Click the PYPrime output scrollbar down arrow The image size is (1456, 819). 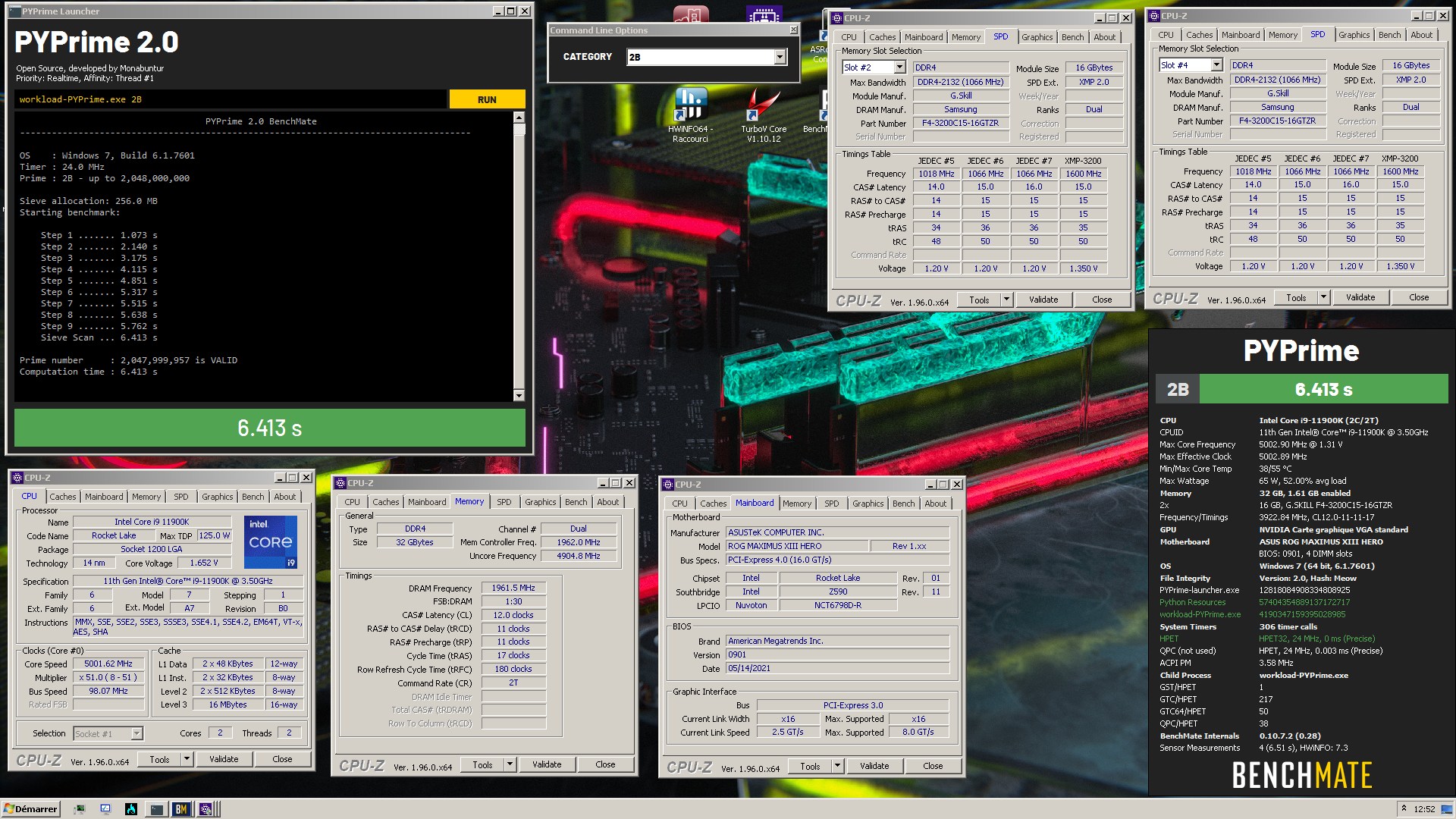[x=519, y=395]
